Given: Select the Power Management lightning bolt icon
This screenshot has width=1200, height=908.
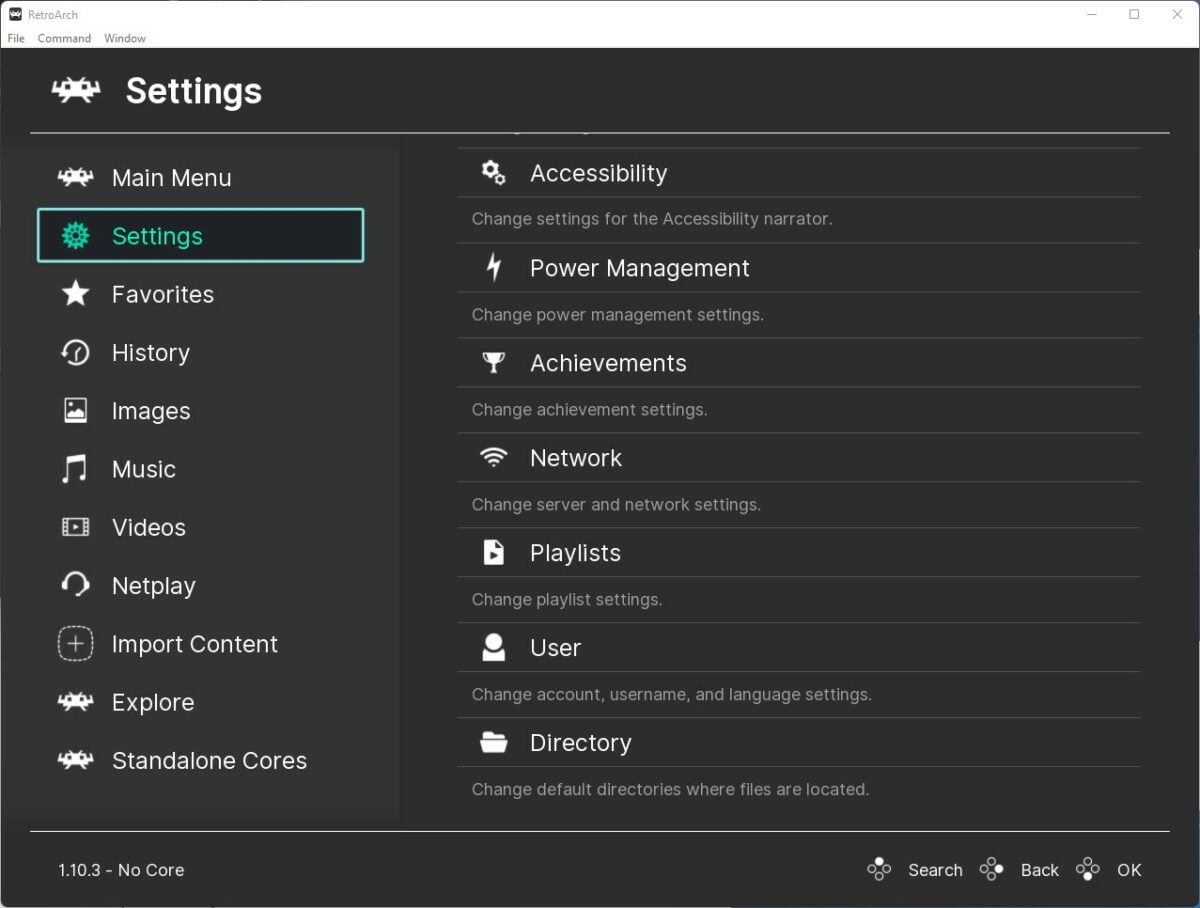Looking at the screenshot, I should 491,267.
